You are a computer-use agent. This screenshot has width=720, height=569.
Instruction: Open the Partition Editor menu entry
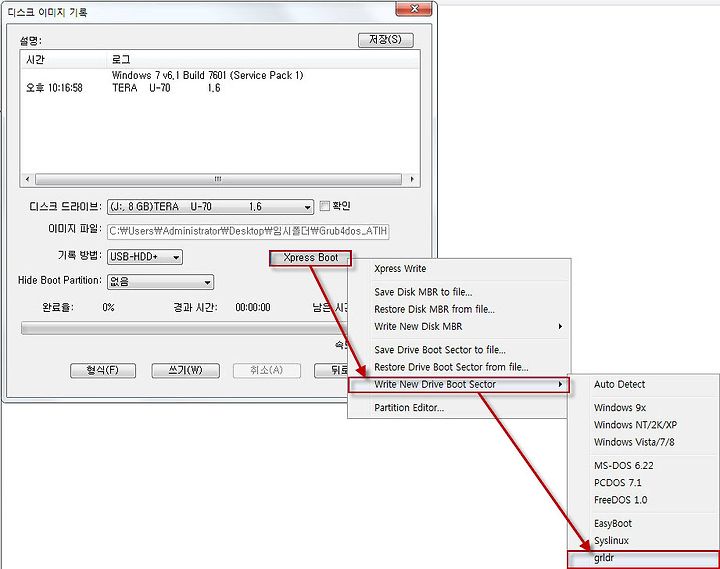459,408
